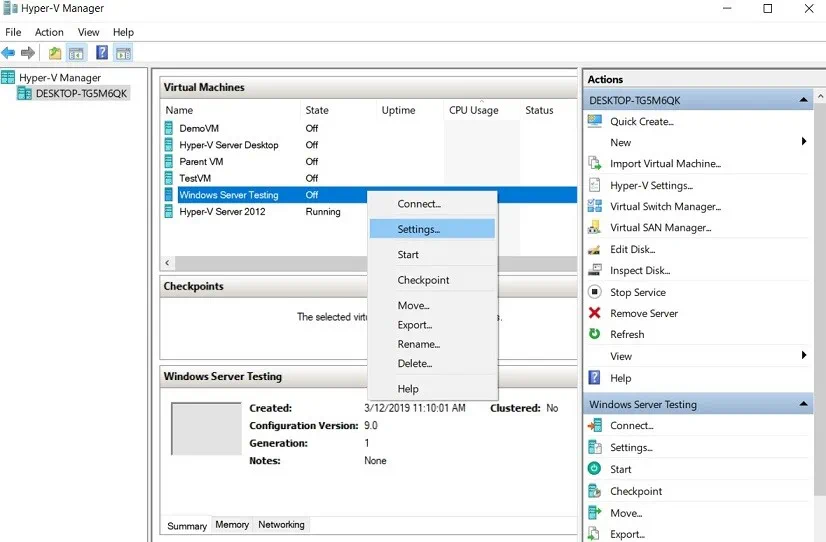Select the Hyper-V Server 2012 virtual machine
Image resolution: width=826 pixels, height=542 pixels.
pyautogui.click(x=222, y=212)
